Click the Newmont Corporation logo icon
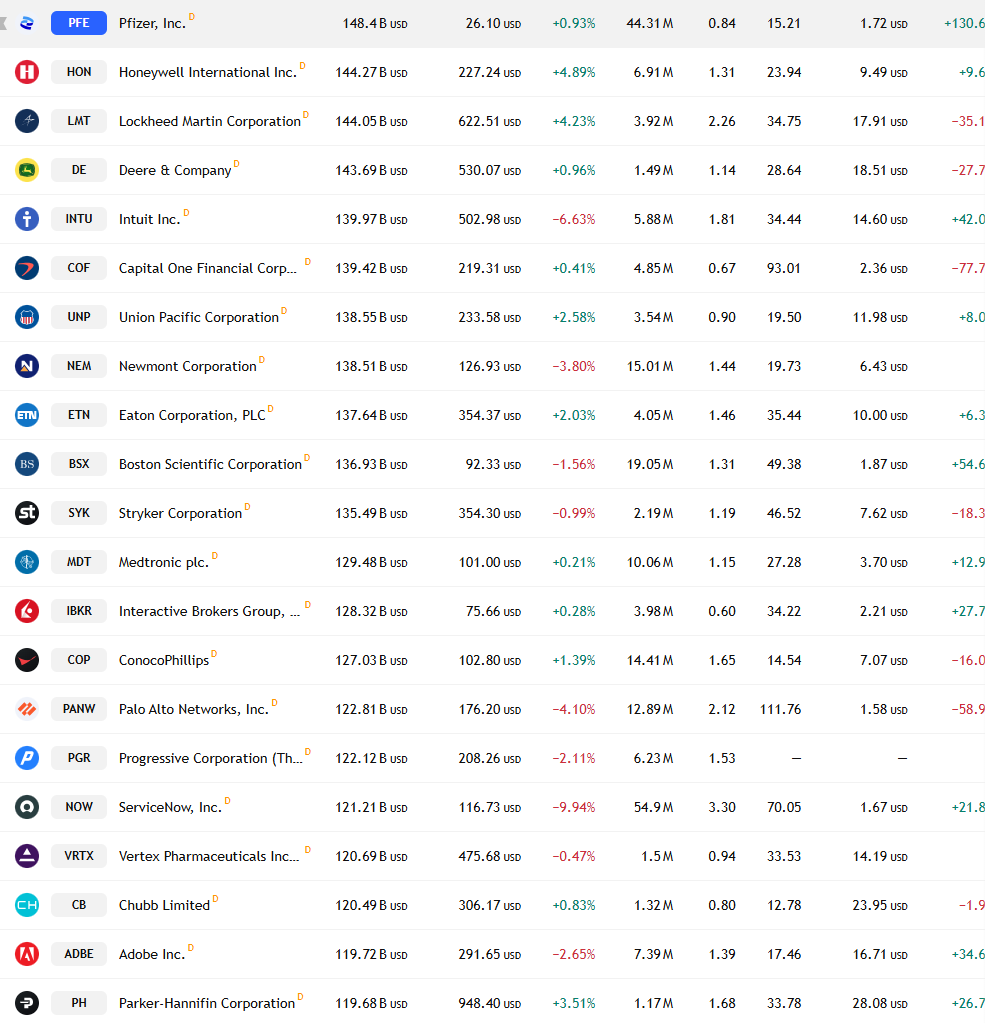This screenshot has height=1023, width=985. point(27,366)
